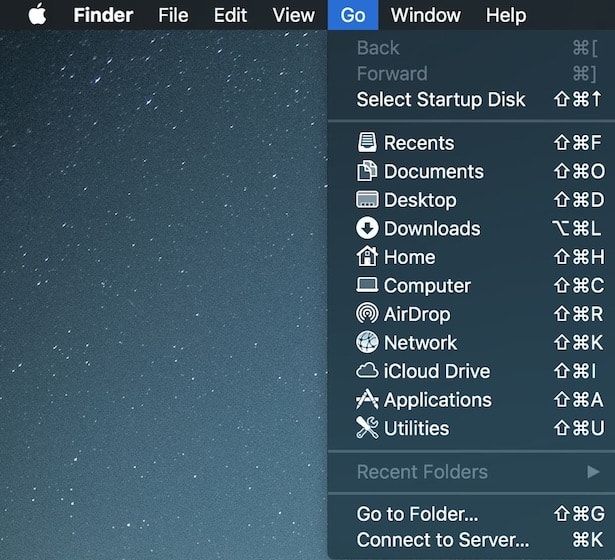615x560 pixels.
Task: Click the Home house icon
Action: click(367, 257)
